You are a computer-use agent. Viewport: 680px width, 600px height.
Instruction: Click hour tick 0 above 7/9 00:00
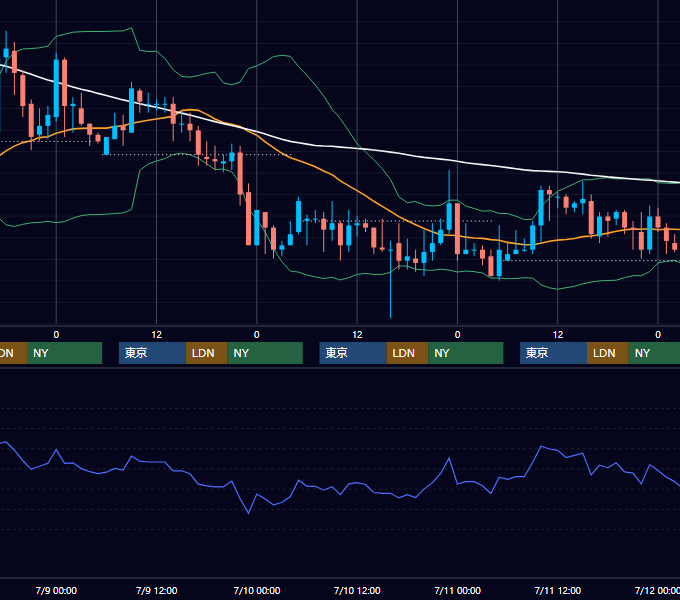56,335
